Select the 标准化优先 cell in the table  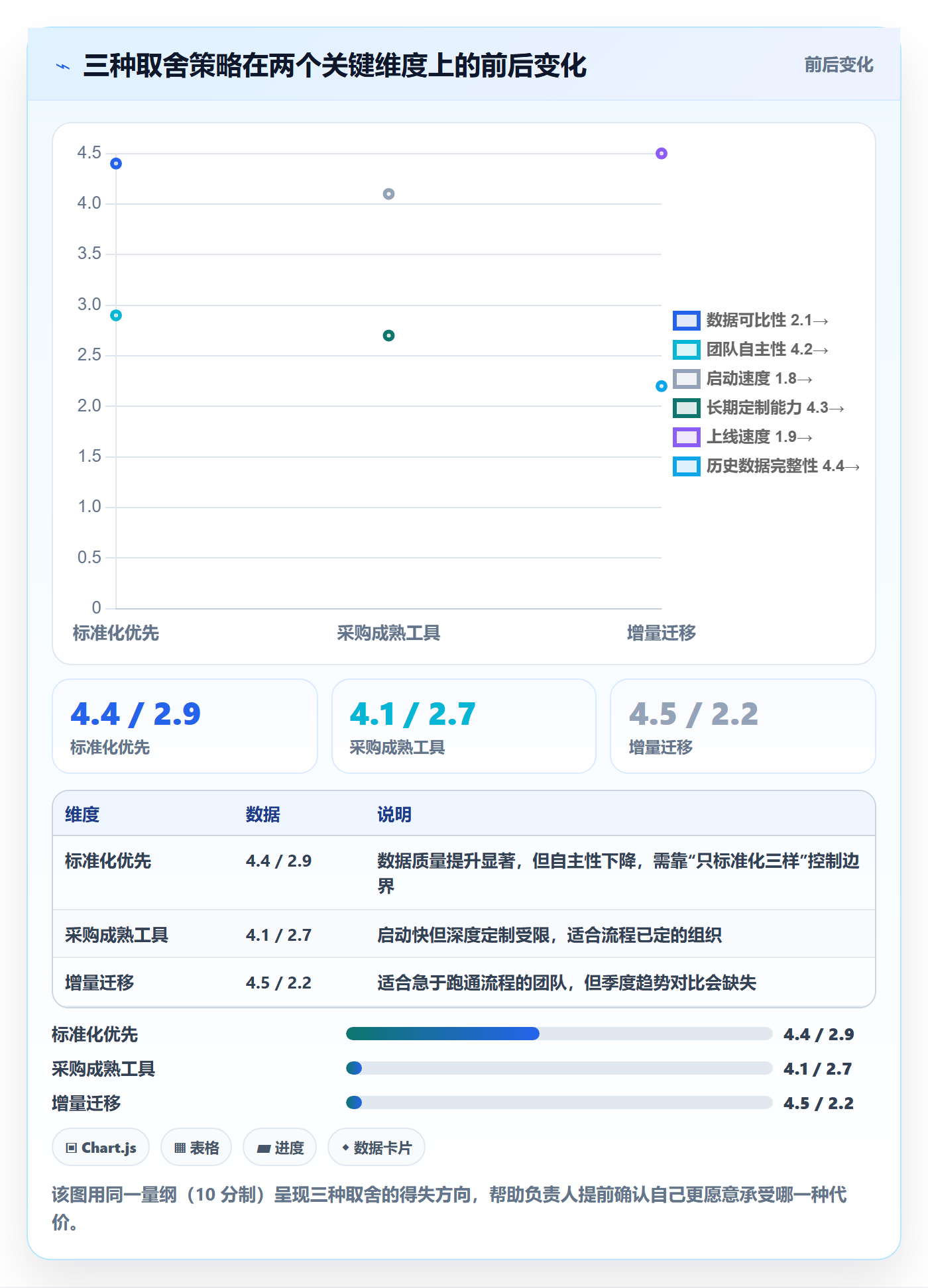point(108,861)
